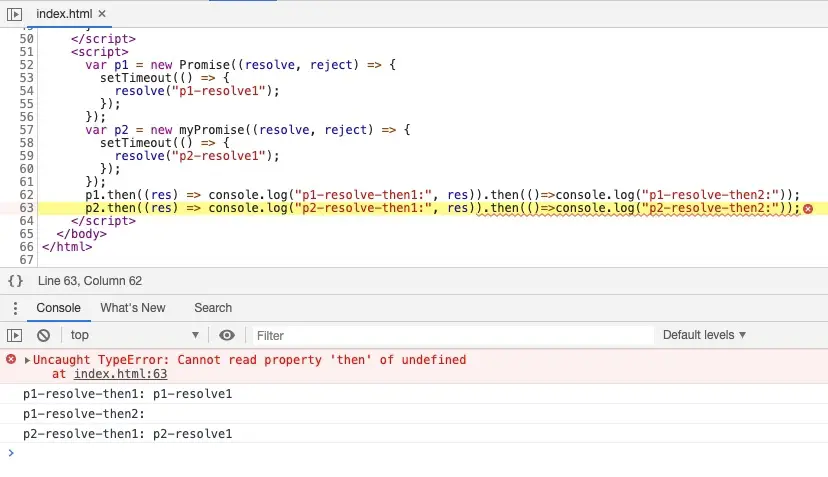
Task: Focus the console Filter input field
Action: 453,335
